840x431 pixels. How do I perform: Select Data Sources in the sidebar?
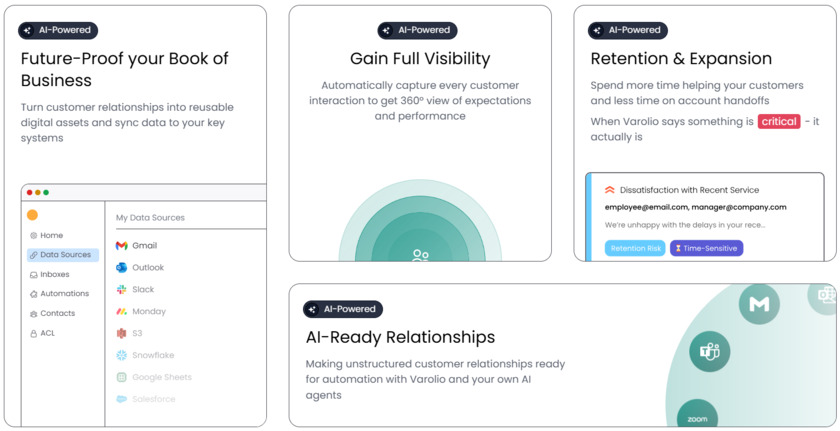click(63, 255)
